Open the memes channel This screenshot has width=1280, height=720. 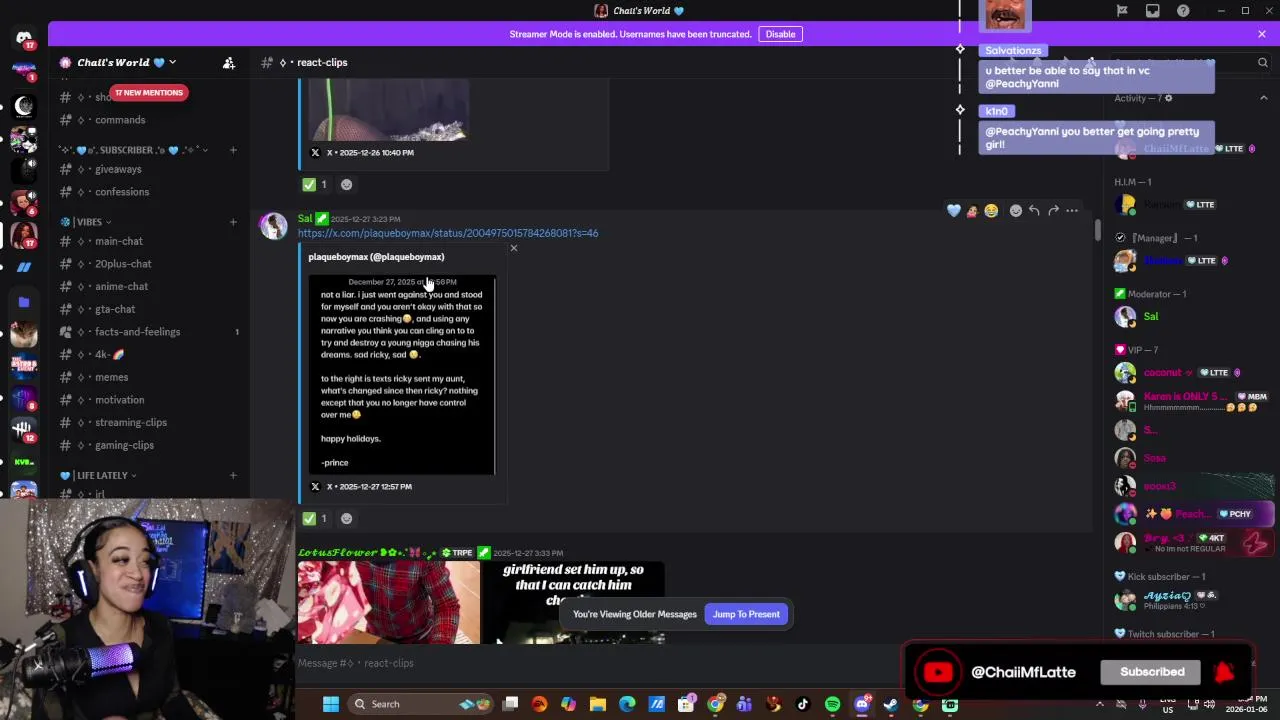click(x=150, y=377)
